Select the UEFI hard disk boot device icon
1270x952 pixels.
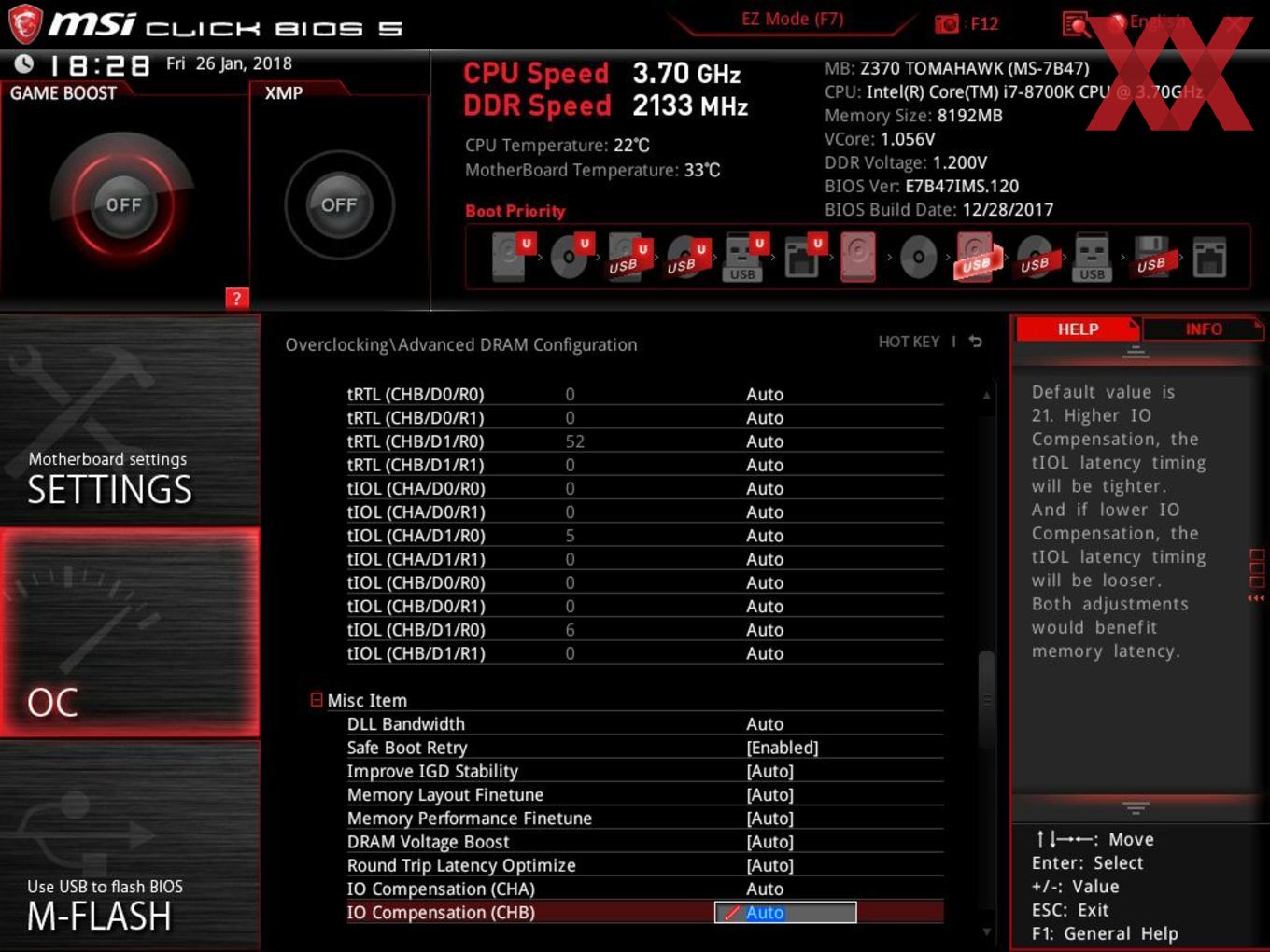pos(512,257)
